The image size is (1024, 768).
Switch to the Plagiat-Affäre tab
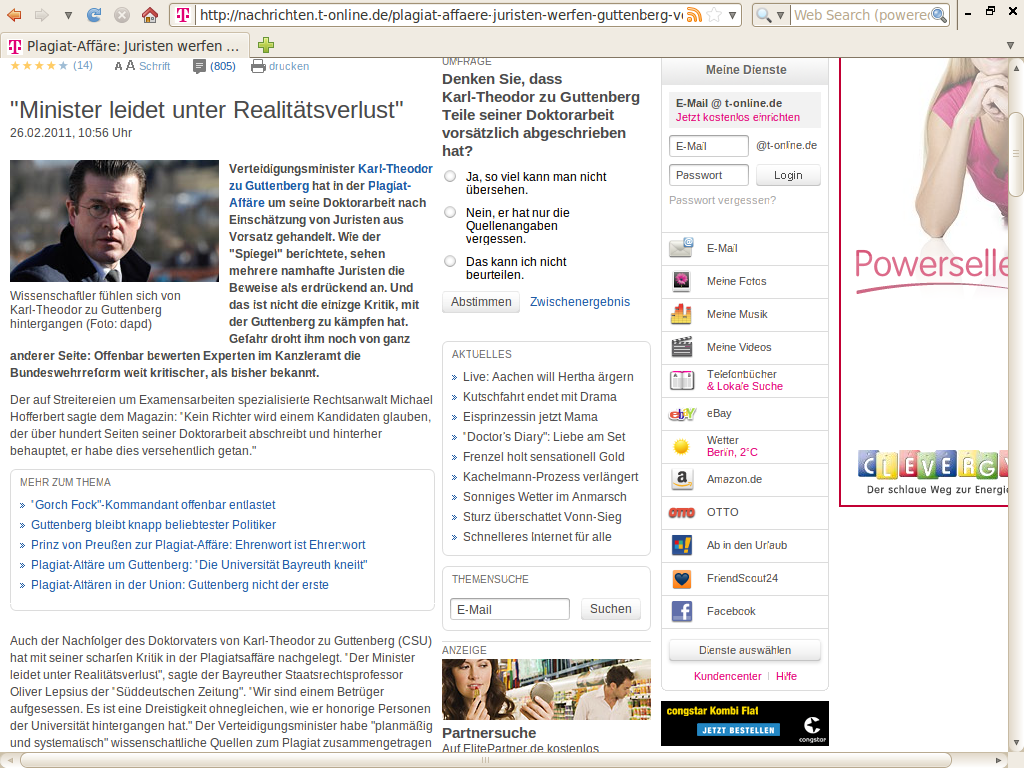(x=125, y=46)
